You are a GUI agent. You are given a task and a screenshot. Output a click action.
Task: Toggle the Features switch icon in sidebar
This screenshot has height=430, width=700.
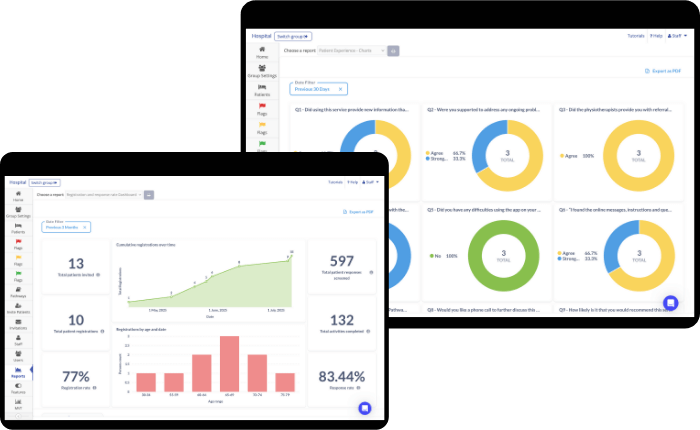point(18,388)
